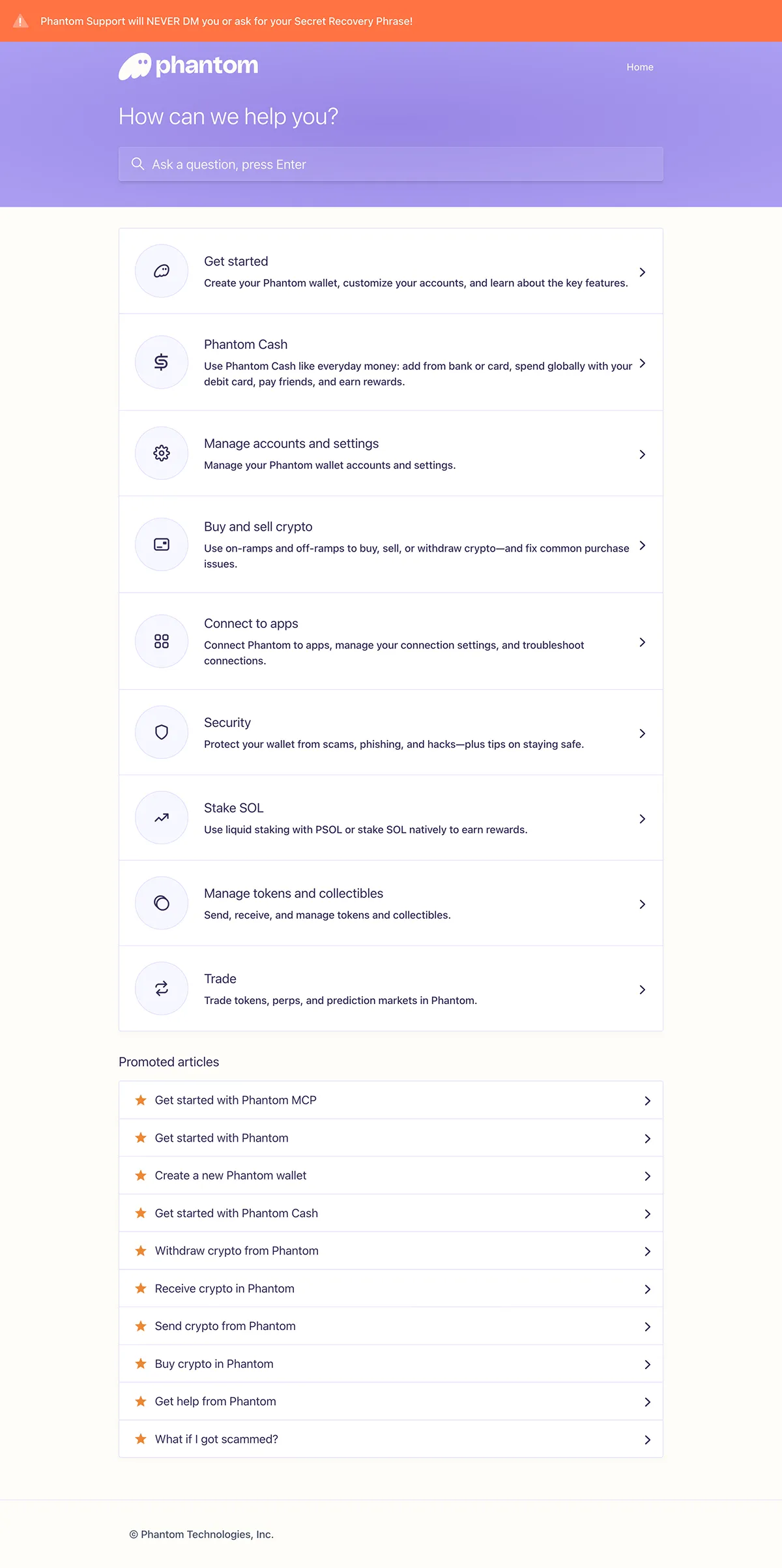Image resolution: width=782 pixels, height=1568 pixels.
Task: Click the four-squares Connect to apps icon
Action: (162, 642)
